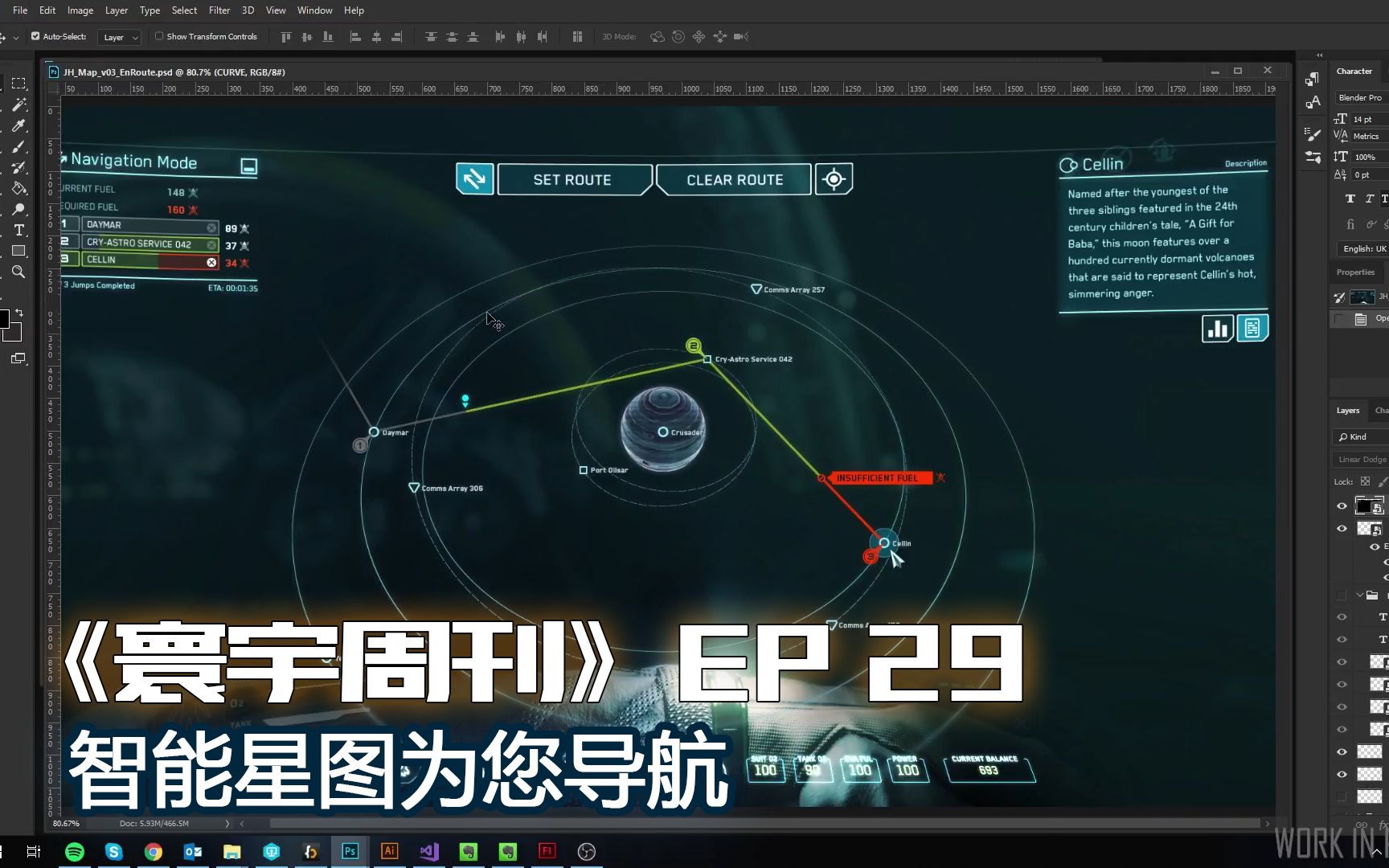
Task: Enable Show Transform Controls checkbox
Action: (x=159, y=36)
